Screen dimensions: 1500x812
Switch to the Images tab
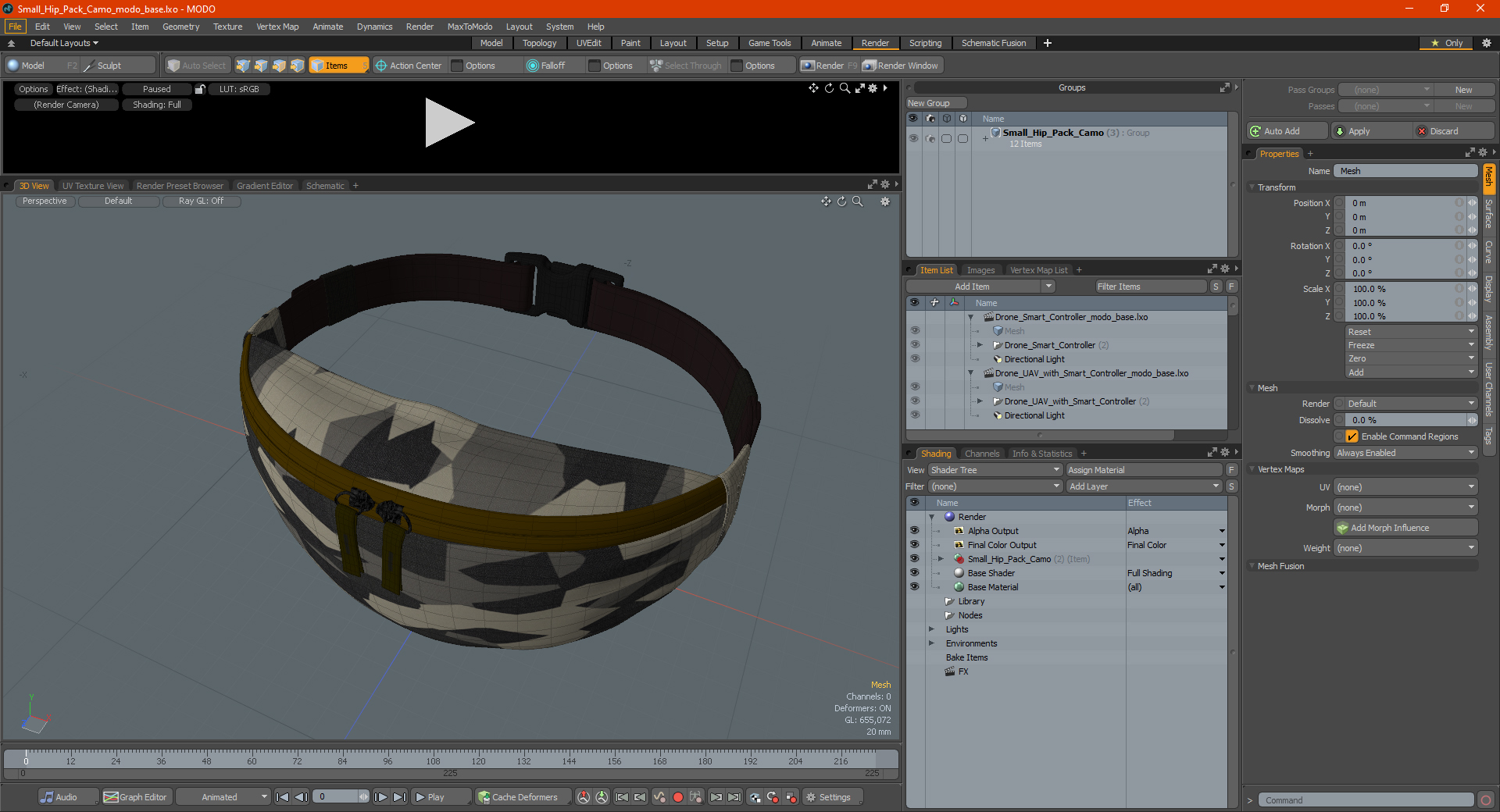tap(980, 270)
